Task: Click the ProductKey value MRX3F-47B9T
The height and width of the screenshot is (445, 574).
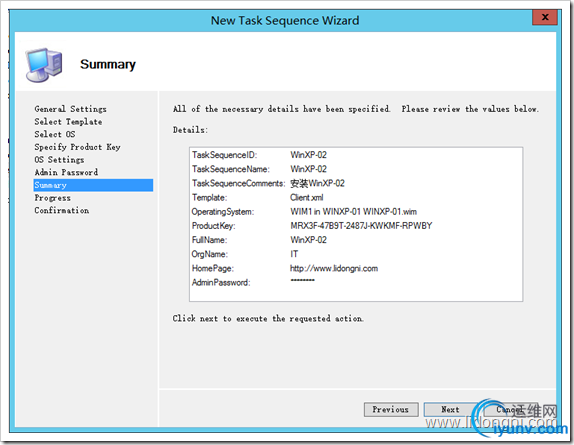Action: click(361, 226)
